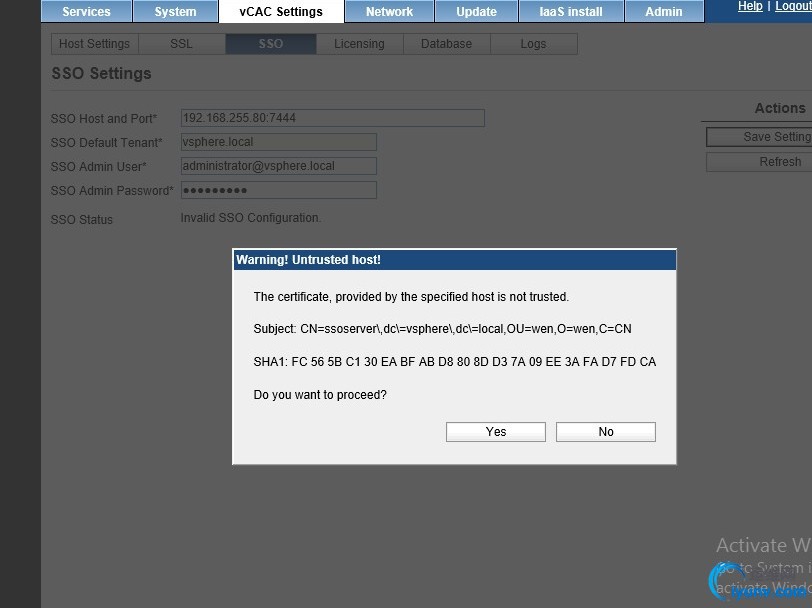Open the IaaS install tab
This screenshot has width=812, height=608.
[571, 11]
